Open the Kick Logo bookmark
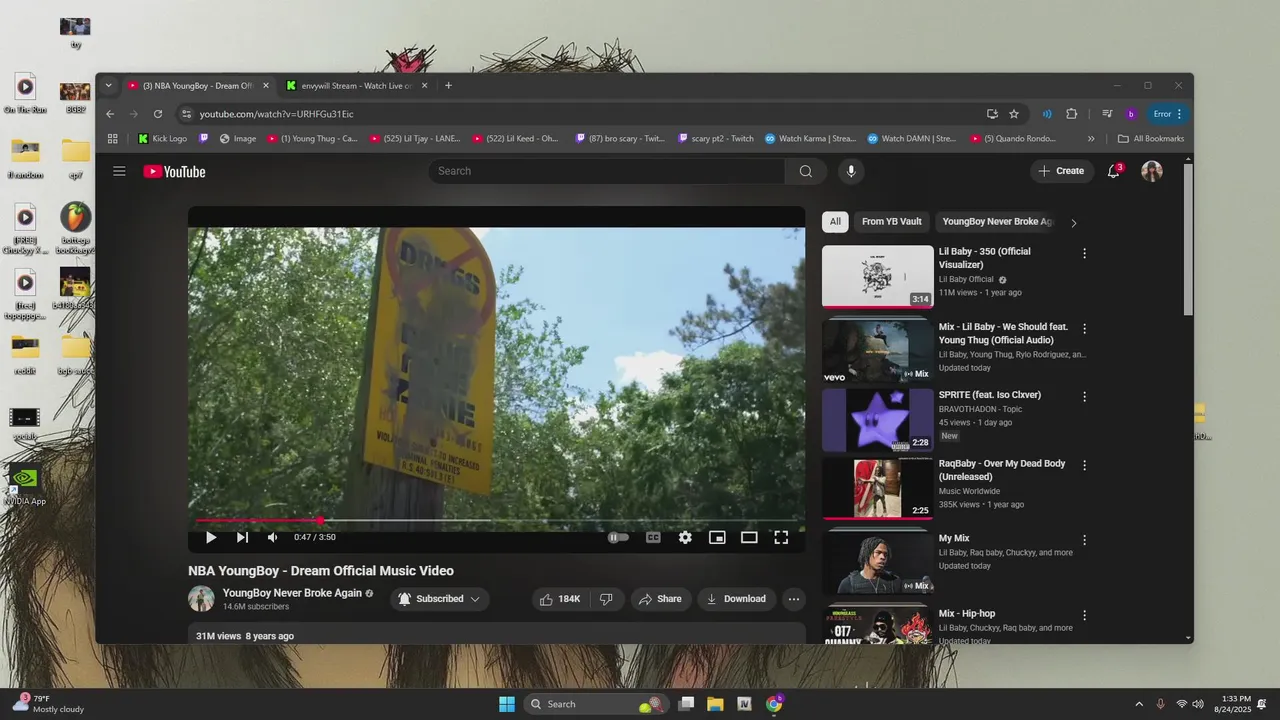1280x720 pixels. pyautogui.click(x=162, y=139)
